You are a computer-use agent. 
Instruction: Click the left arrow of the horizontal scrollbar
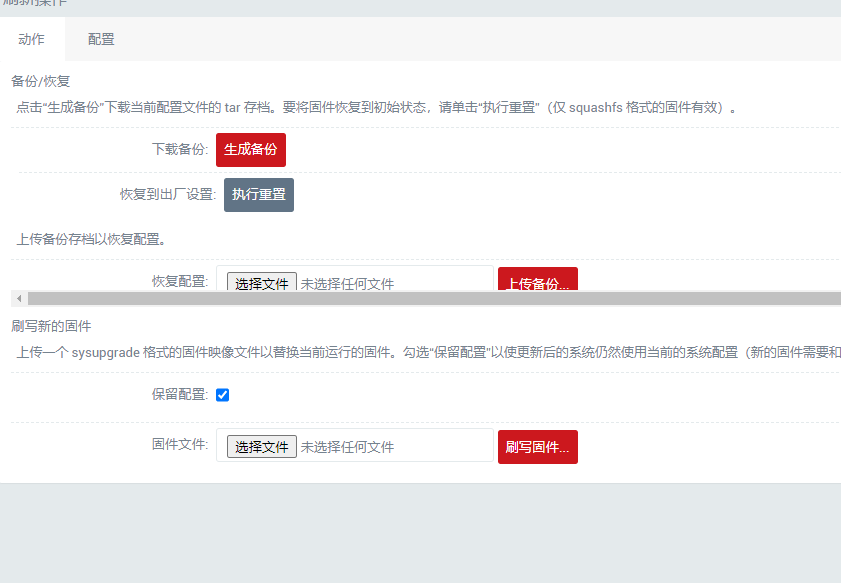[18, 298]
